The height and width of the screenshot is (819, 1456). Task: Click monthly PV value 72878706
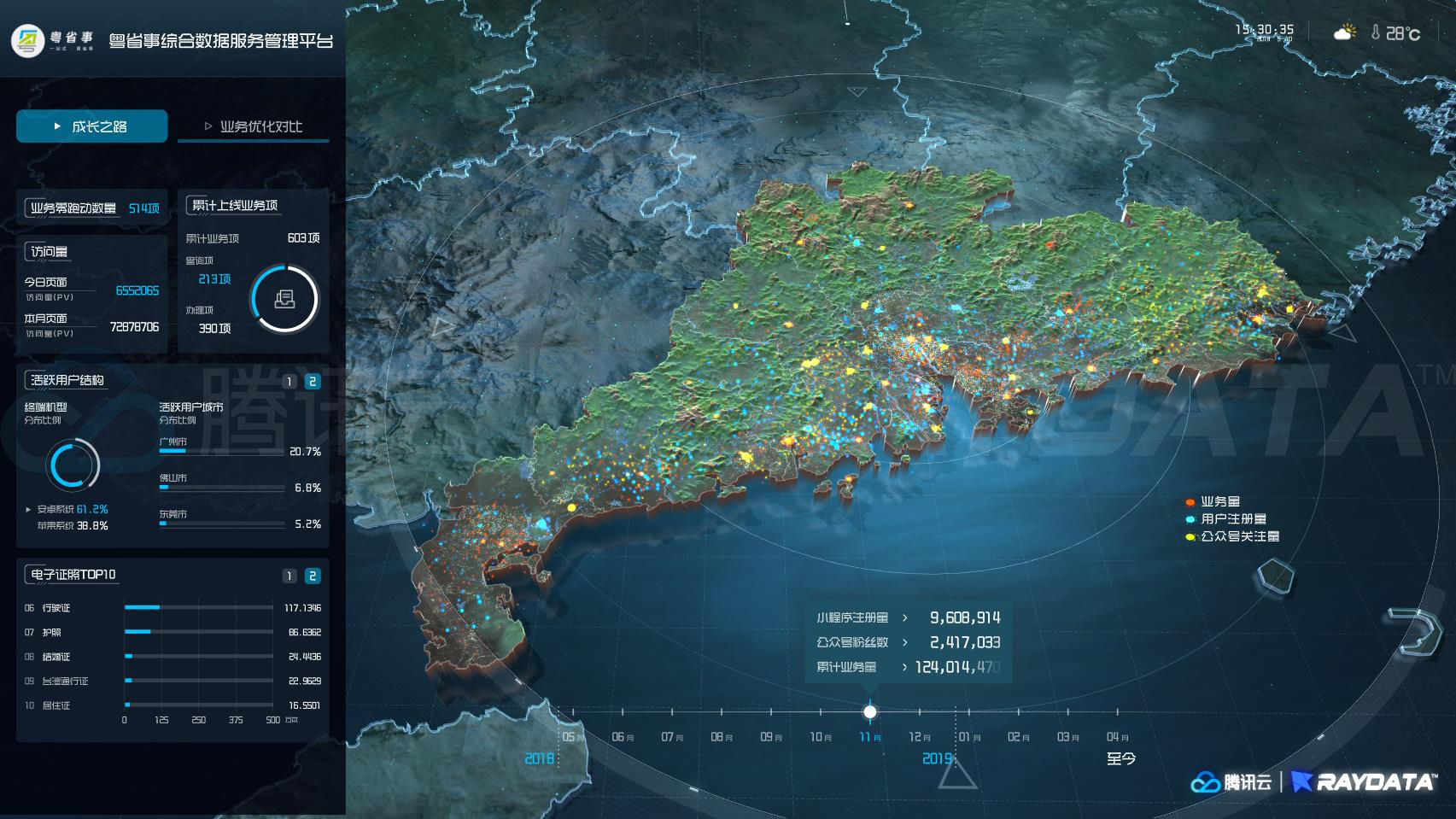pos(135,327)
